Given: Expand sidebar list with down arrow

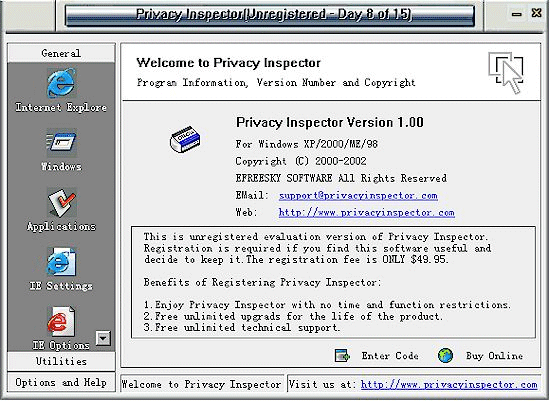Looking at the screenshot, I should pyautogui.click(x=103, y=339).
